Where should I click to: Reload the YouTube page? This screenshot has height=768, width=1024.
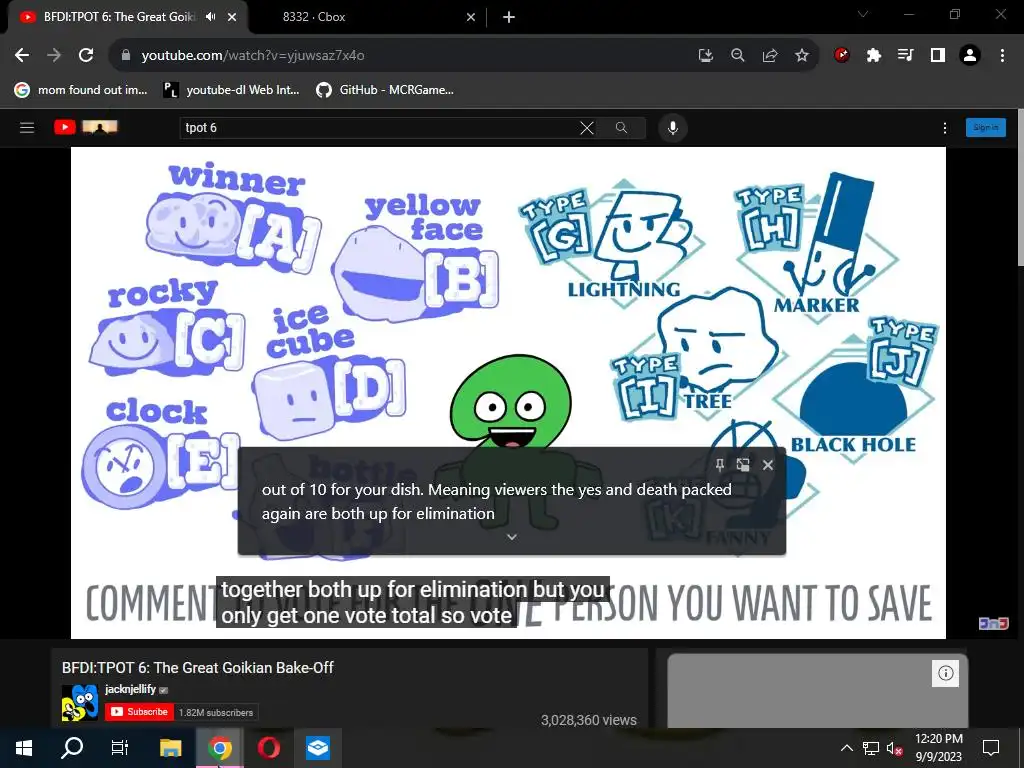coord(86,56)
